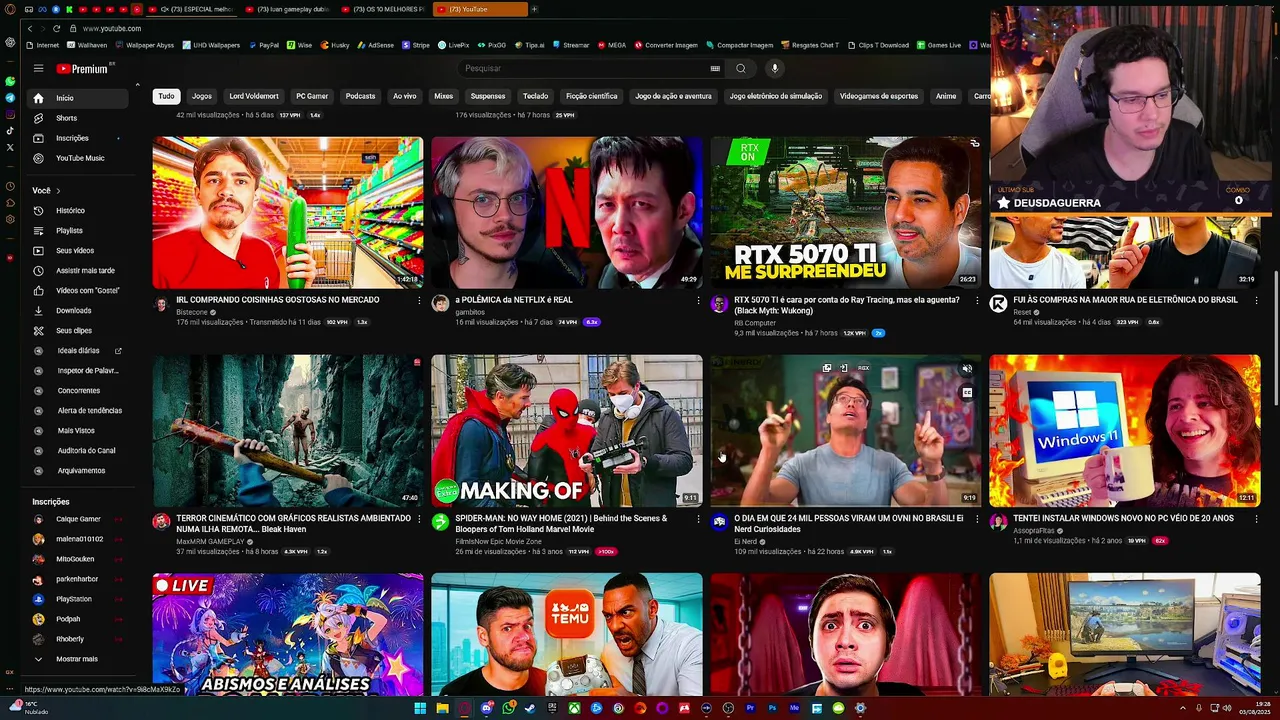Open Photoshop from the taskbar

tap(772, 708)
